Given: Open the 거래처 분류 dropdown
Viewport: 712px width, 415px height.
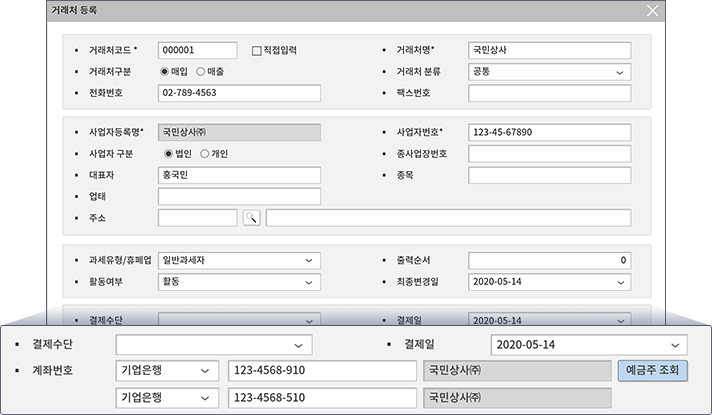Looking at the screenshot, I should pyautogui.click(x=621, y=72).
